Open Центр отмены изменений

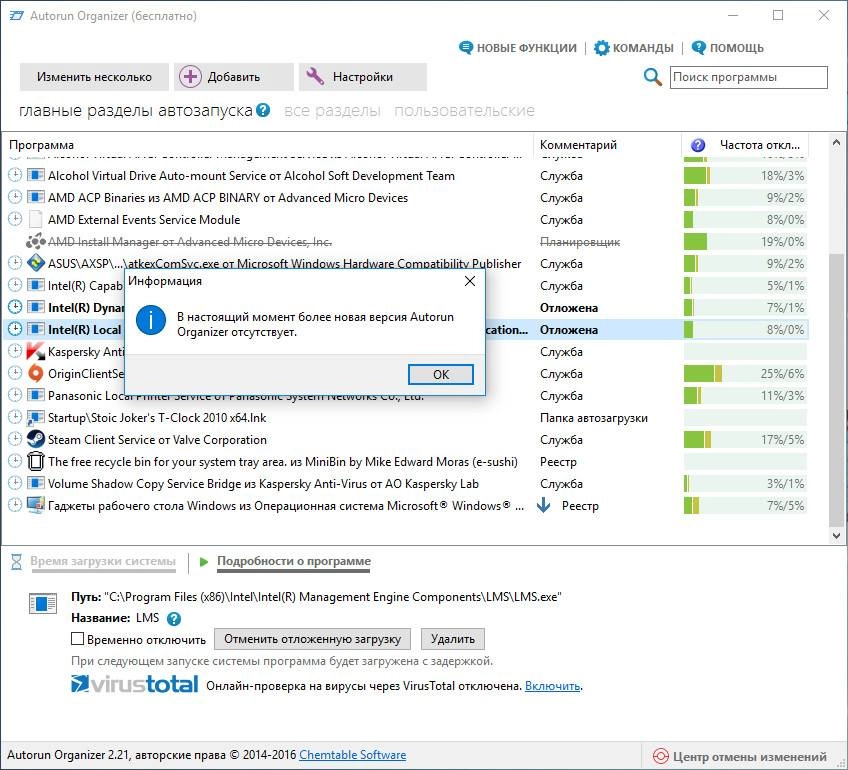[740, 756]
